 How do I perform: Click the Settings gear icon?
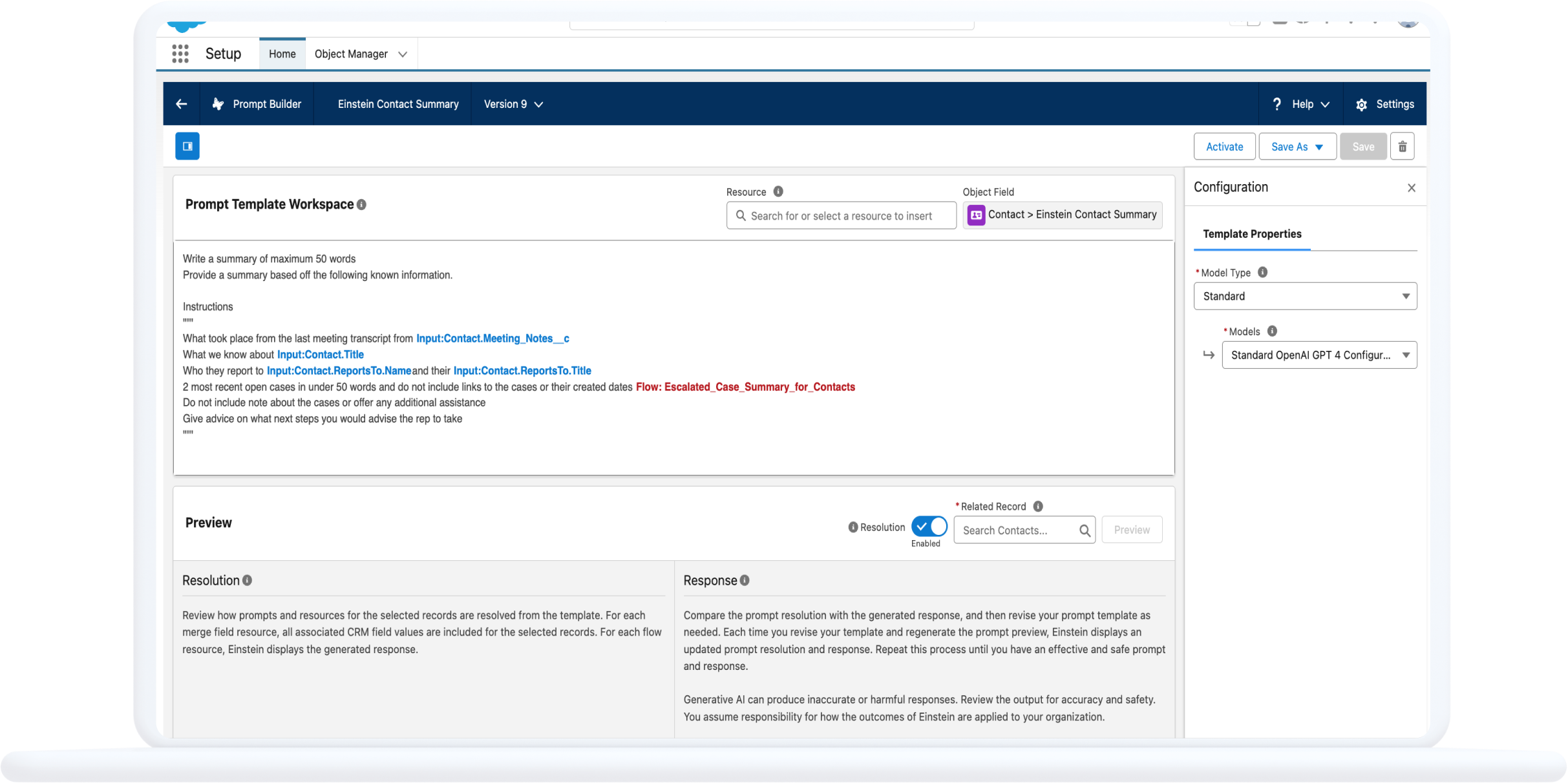click(x=1362, y=104)
